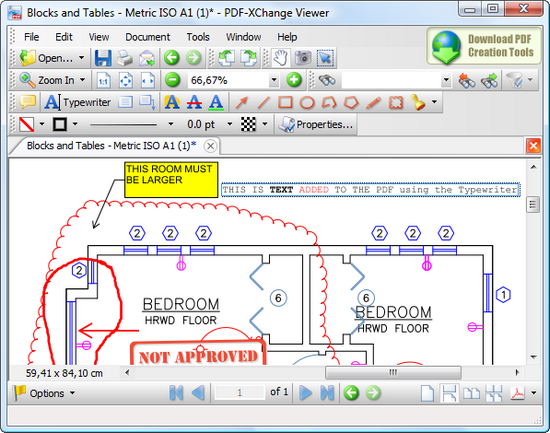
Task: Toggle continuous page layout mode
Action: (450, 393)
